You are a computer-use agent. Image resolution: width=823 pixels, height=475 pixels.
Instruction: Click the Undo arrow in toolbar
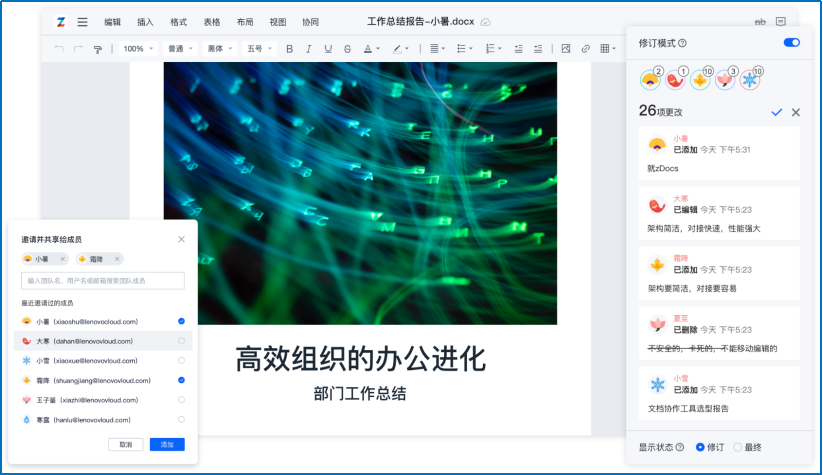(59, 49)
